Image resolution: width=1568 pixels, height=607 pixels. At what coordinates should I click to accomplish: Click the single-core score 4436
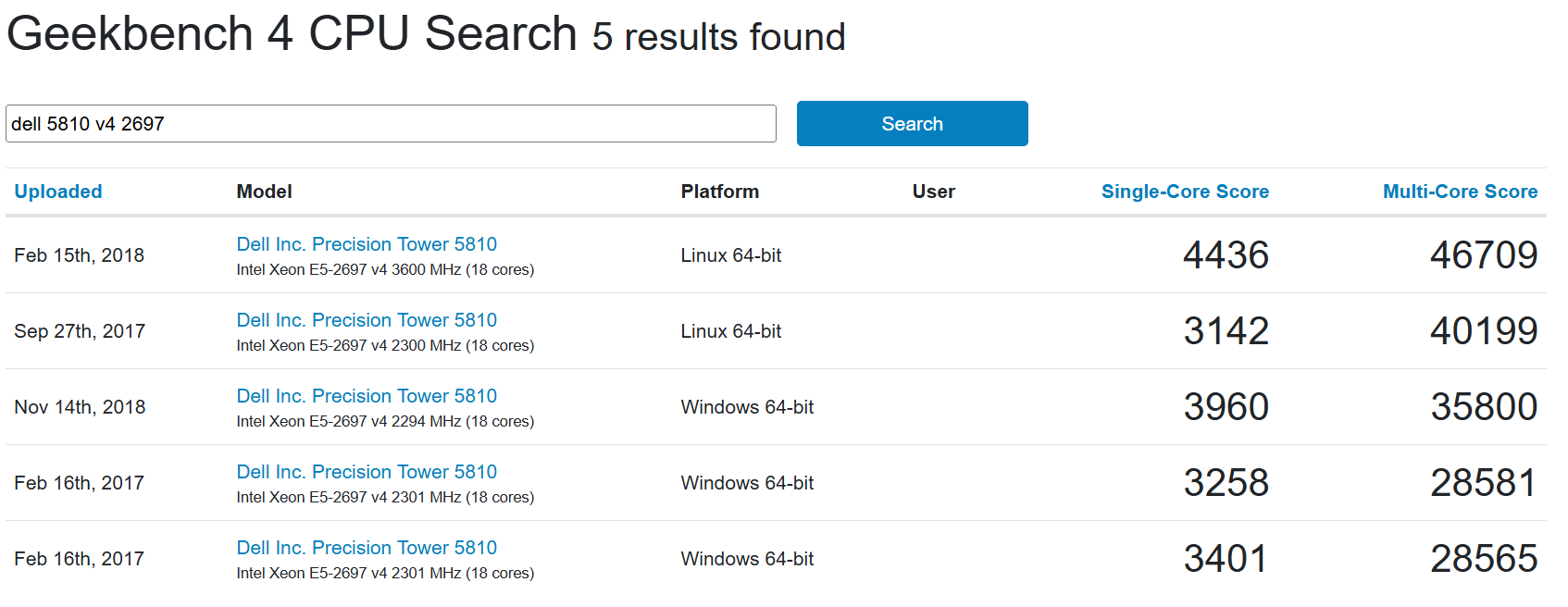pos(1226,255)
